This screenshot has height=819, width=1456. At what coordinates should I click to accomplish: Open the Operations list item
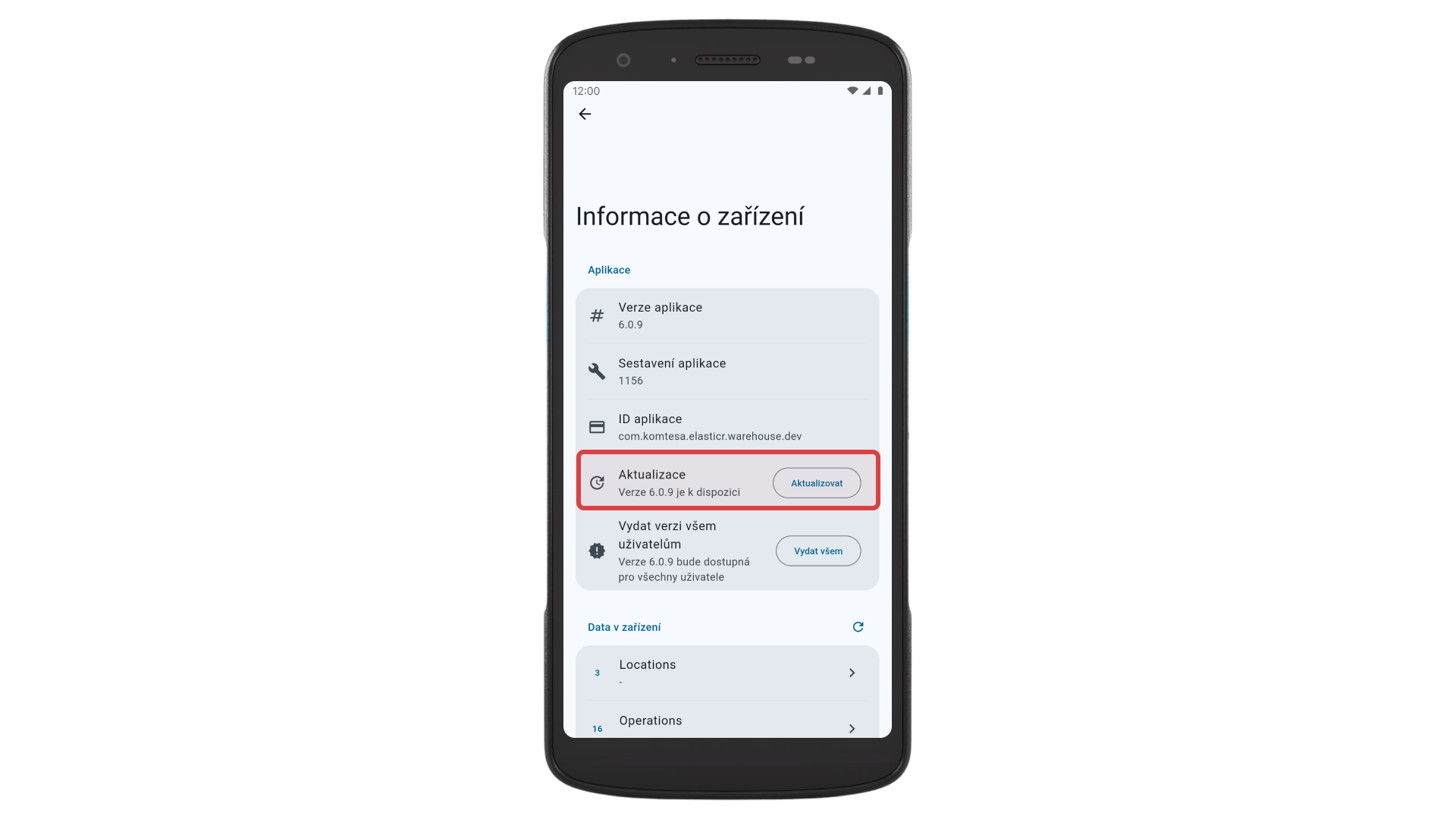pos(727,720)
